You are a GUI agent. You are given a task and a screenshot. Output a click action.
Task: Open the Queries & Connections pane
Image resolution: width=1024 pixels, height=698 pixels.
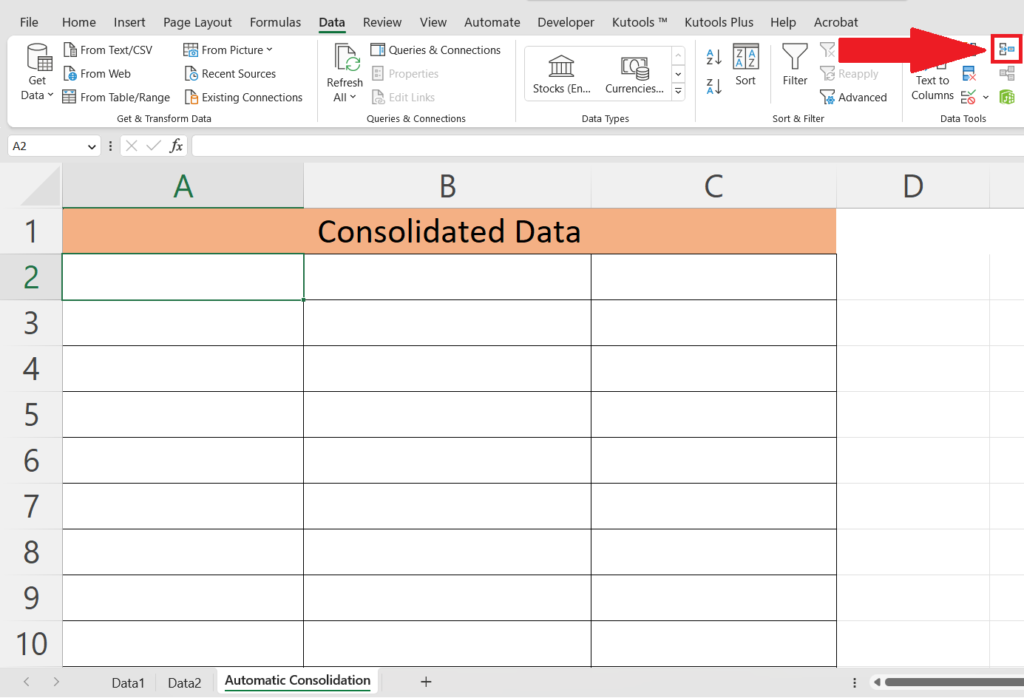436,49
